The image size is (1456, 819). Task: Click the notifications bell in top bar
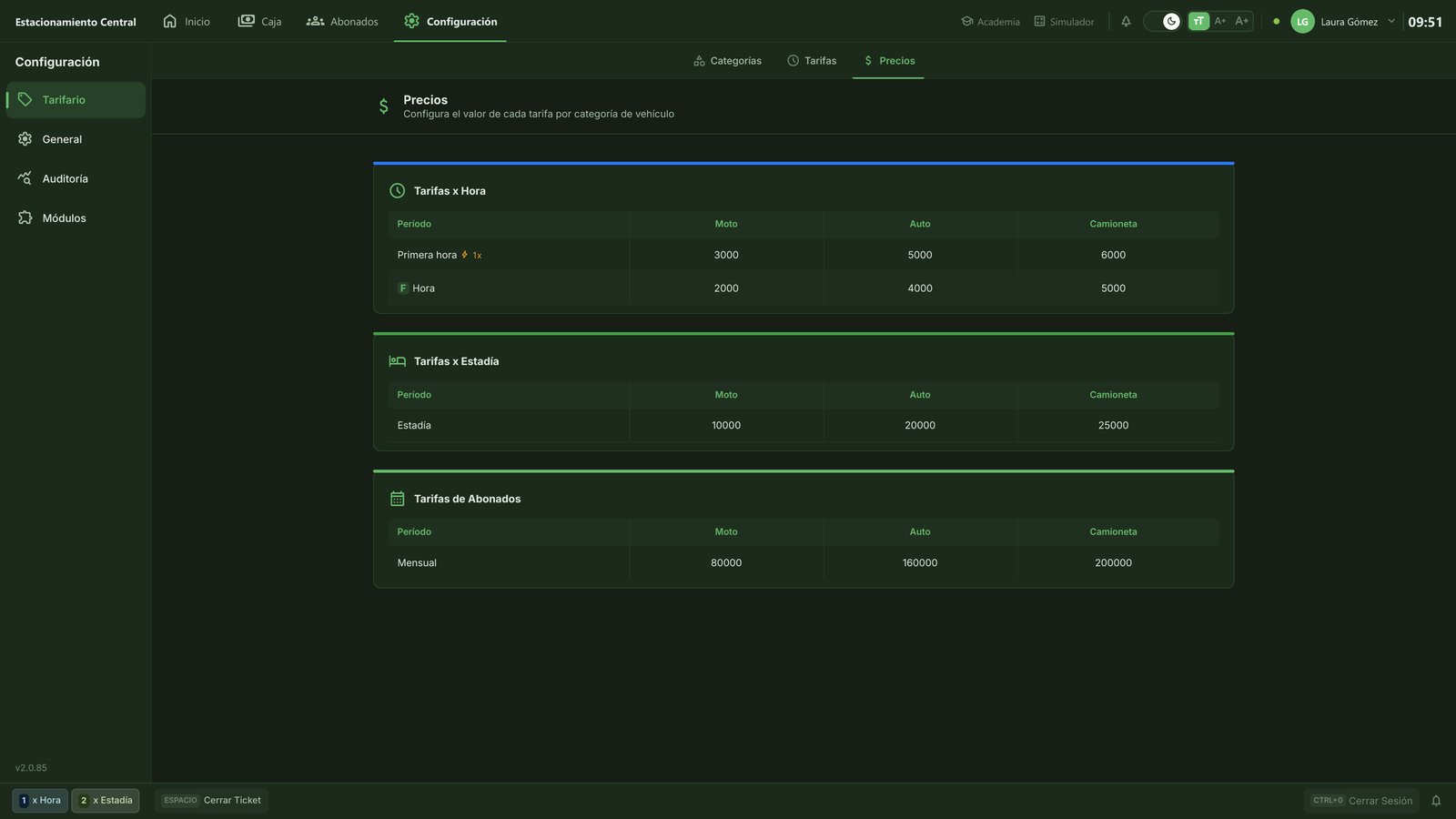pyautogui.click(x=1126, y=21)
